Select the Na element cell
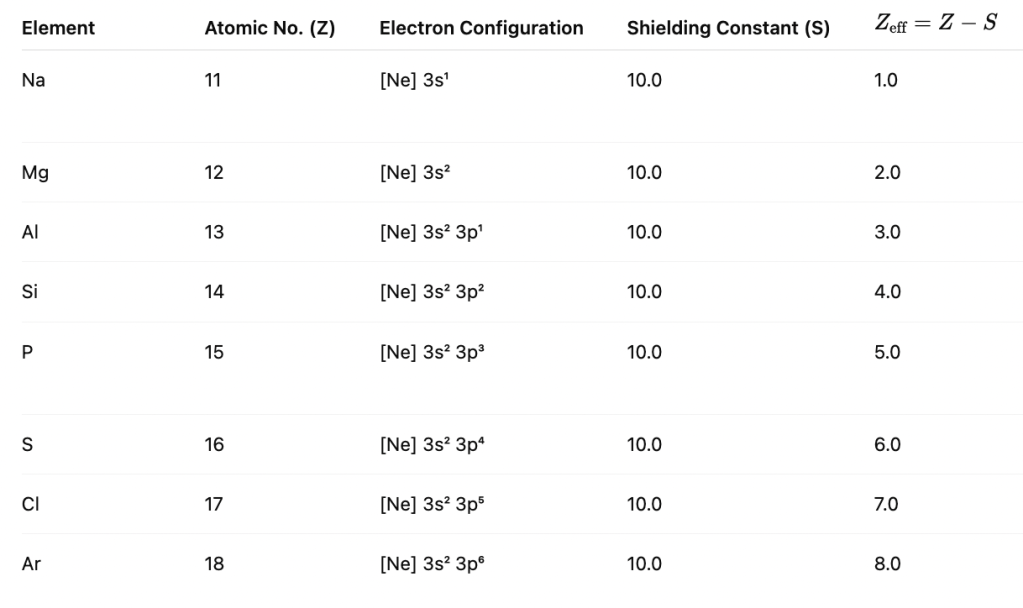This screenshot has width=1023, height=608. tap(33, 80)
